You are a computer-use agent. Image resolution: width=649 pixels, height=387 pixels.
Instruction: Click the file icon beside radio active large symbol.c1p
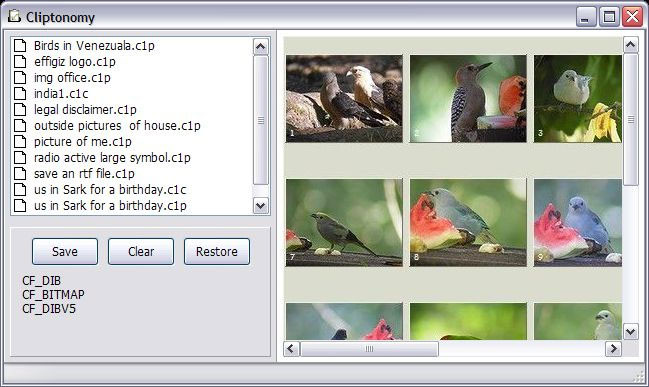(x=20, y=157)
